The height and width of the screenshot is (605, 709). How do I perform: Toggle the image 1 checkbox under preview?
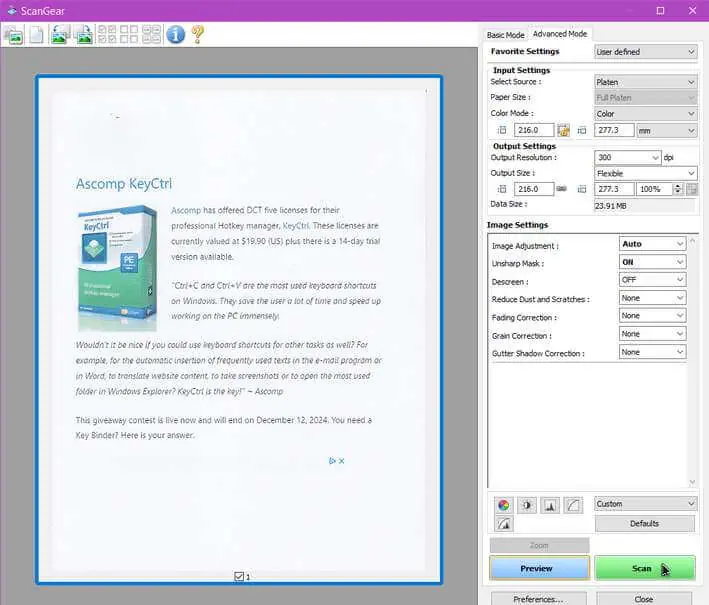point(239,577)
